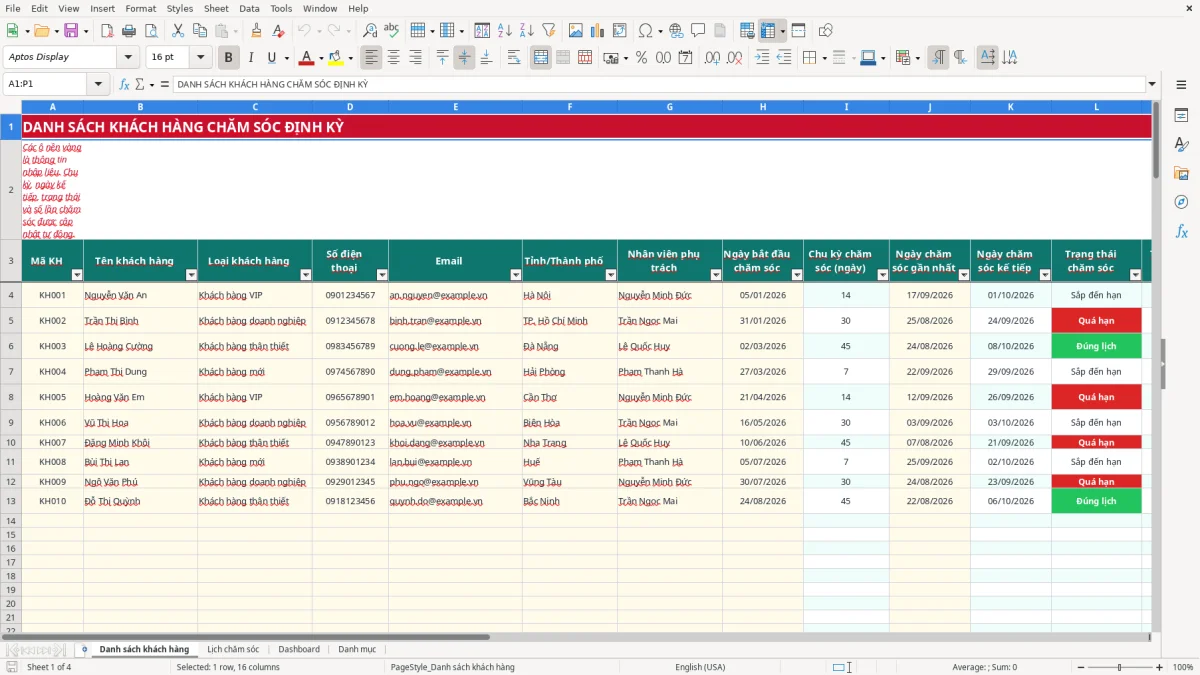
Task: Toggle Center Vertically alignment
Action: (x=463, y=58)
